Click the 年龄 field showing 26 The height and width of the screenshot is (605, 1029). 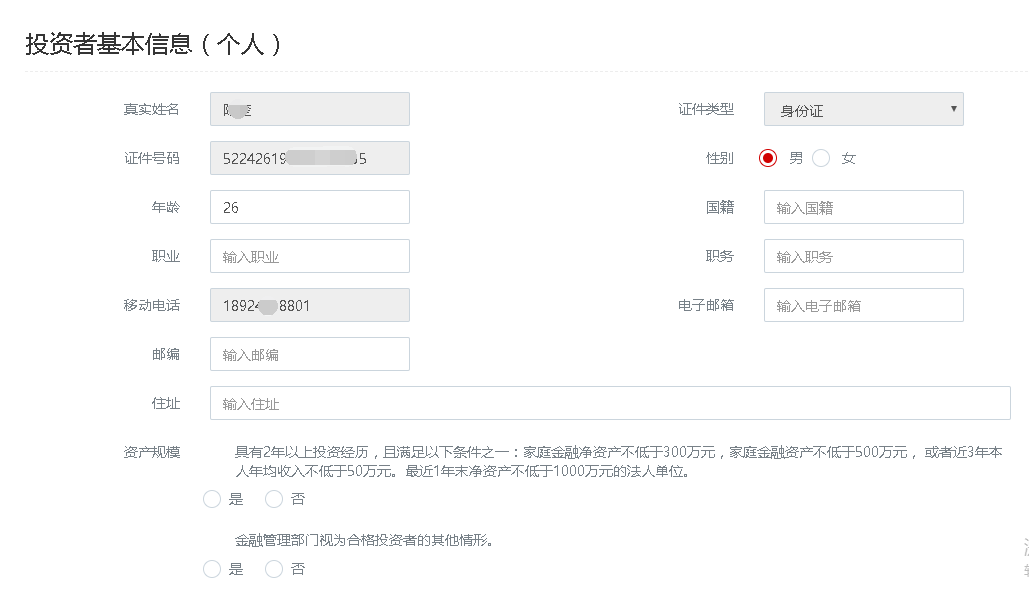pyautogui.click(x=309, y=207)
